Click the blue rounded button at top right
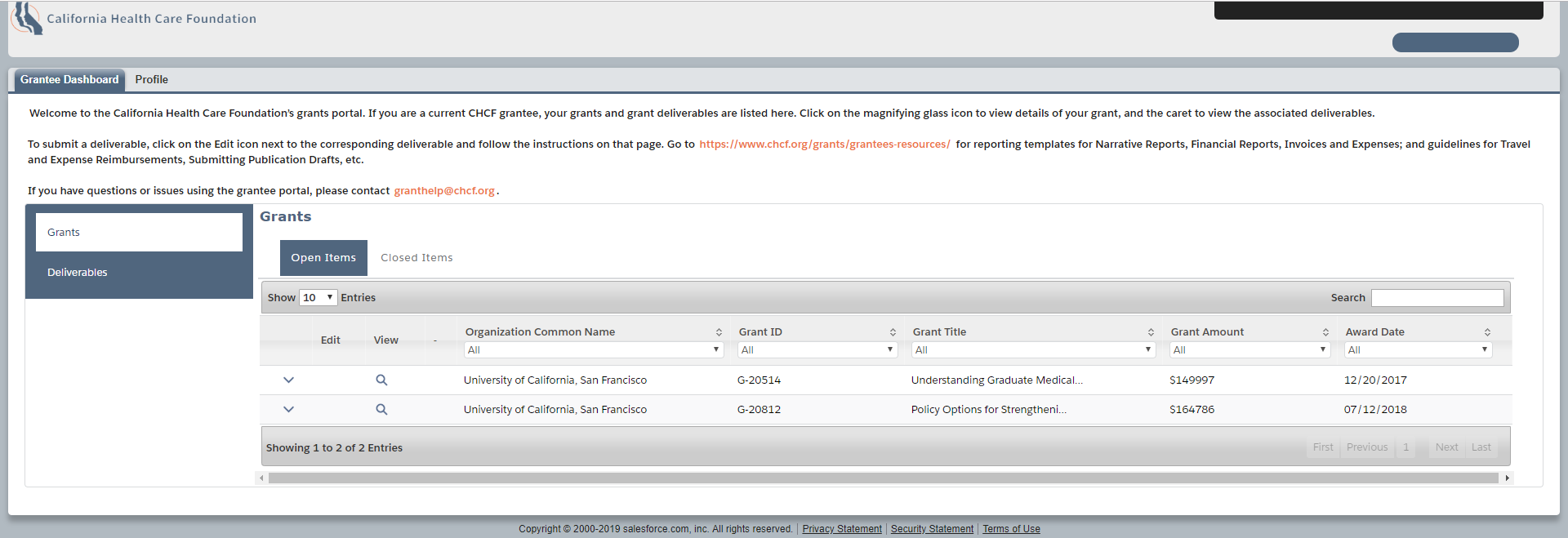This screenshot has height=538, width=1568. click(x=1455, y=42)
